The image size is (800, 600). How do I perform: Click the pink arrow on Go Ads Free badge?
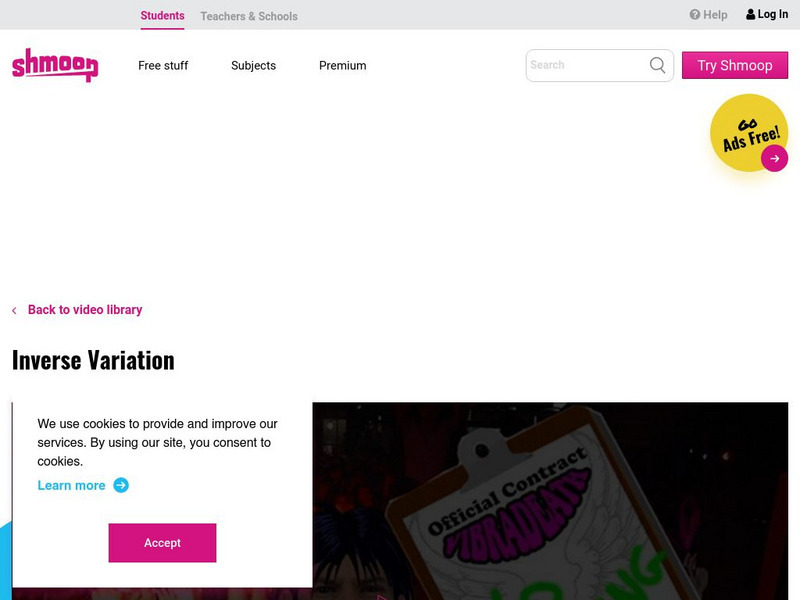774,158
